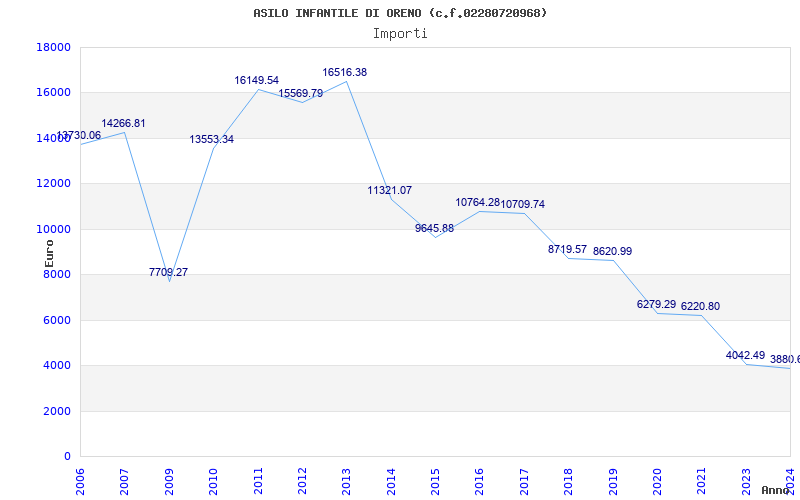
Task: Click the 10000 y-axis tick label
Action: (x=54, y=229)
